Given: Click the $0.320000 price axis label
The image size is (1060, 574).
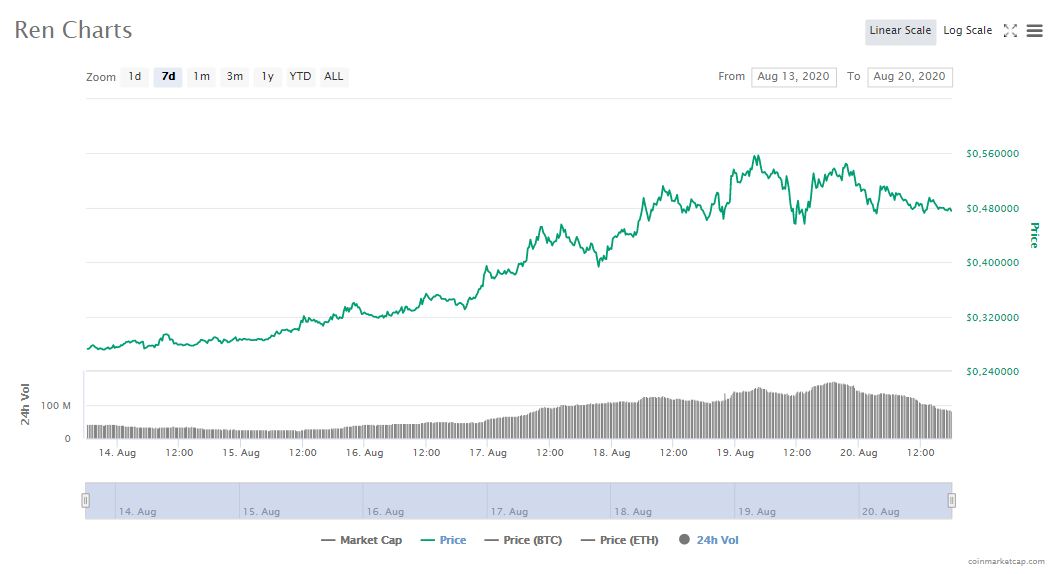Looking at the screenshot, I should (x=992, y=318).
